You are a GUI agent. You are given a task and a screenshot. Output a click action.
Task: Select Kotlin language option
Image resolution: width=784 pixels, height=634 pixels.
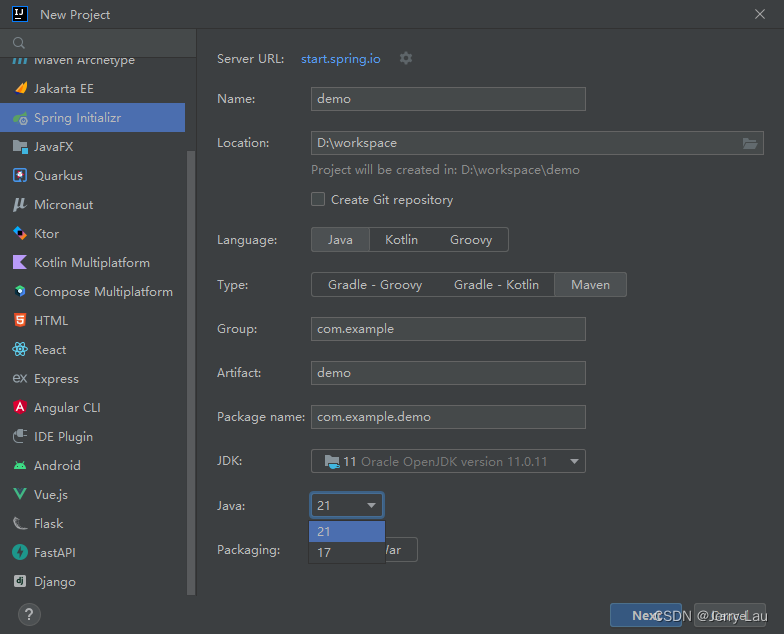click(402, 240)
